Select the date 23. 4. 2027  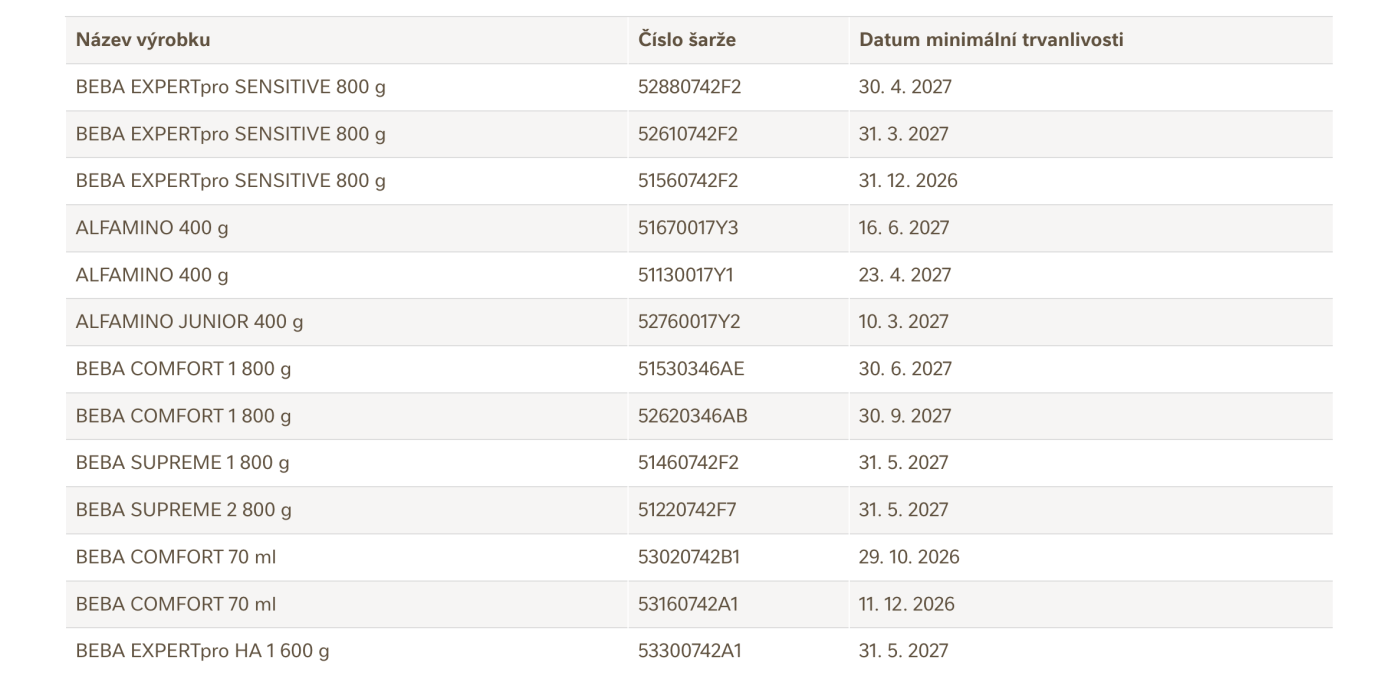click(904, 275)
